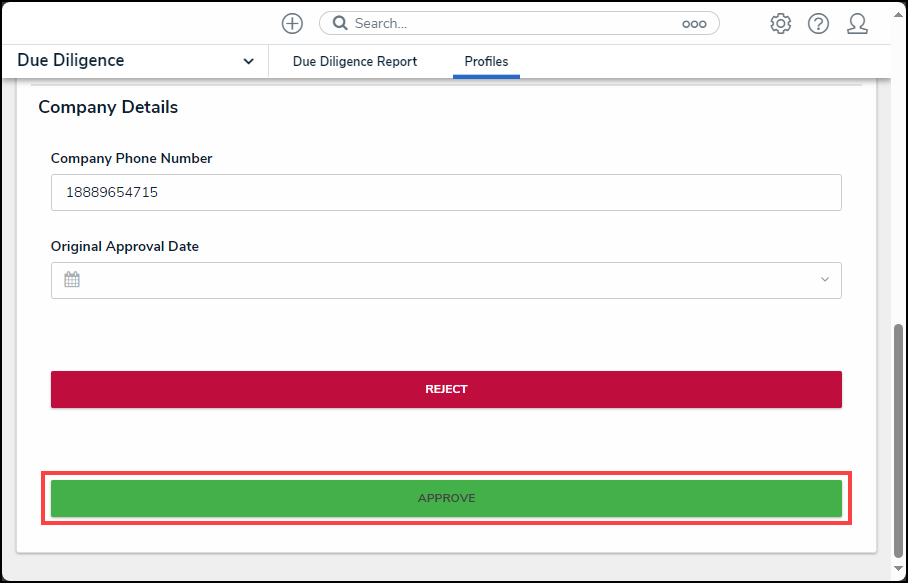Click the three-dots icon in search bar
908x583 pixels.
[x=694, y=24]
